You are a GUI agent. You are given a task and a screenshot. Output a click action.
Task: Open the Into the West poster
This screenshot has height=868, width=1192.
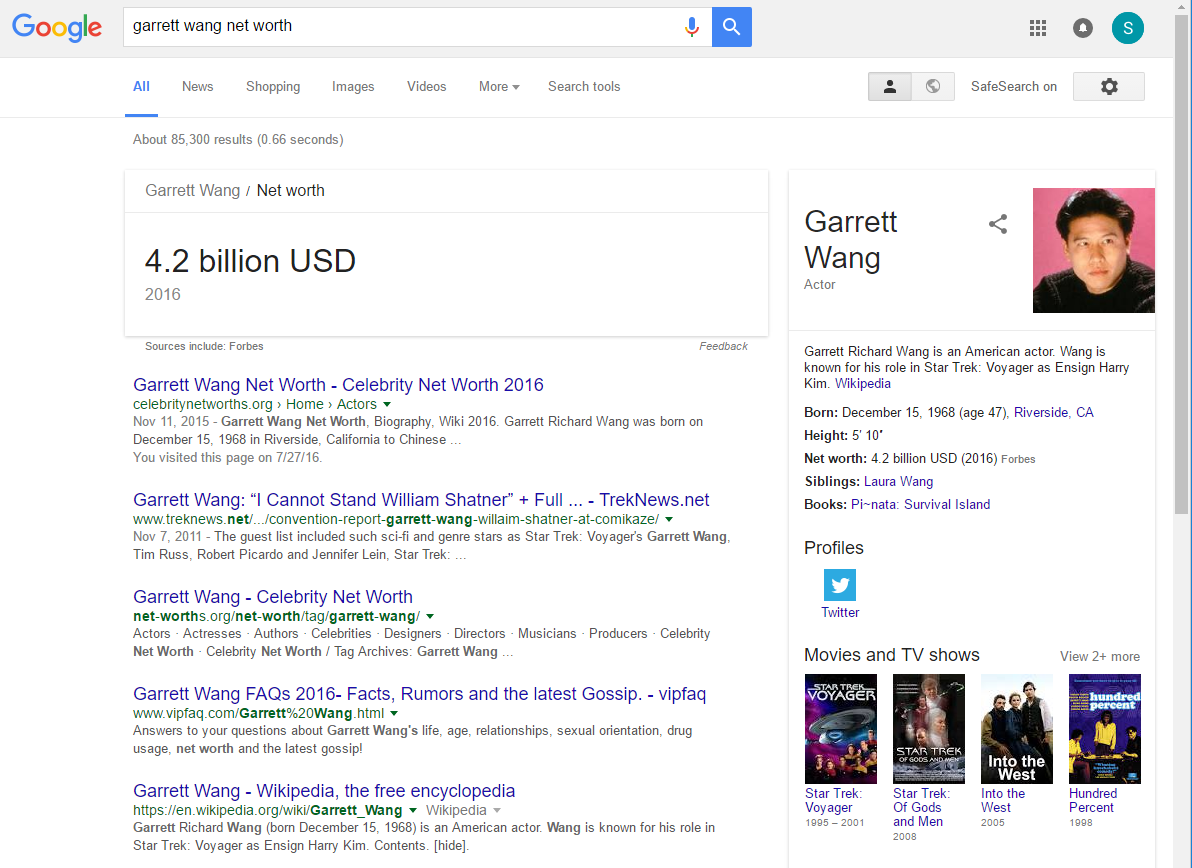click(1016, 729)
